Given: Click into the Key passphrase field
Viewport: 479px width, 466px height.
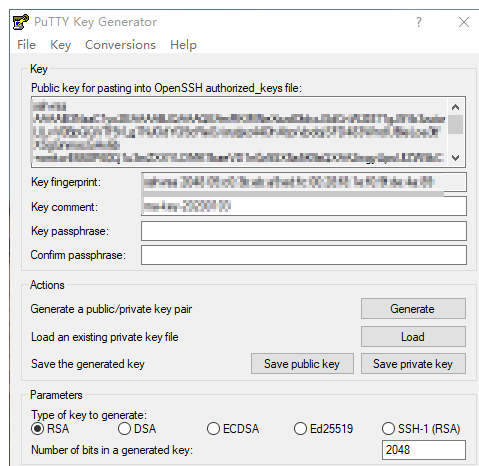Looking at the screenshot, I should [x=304, y=231].
